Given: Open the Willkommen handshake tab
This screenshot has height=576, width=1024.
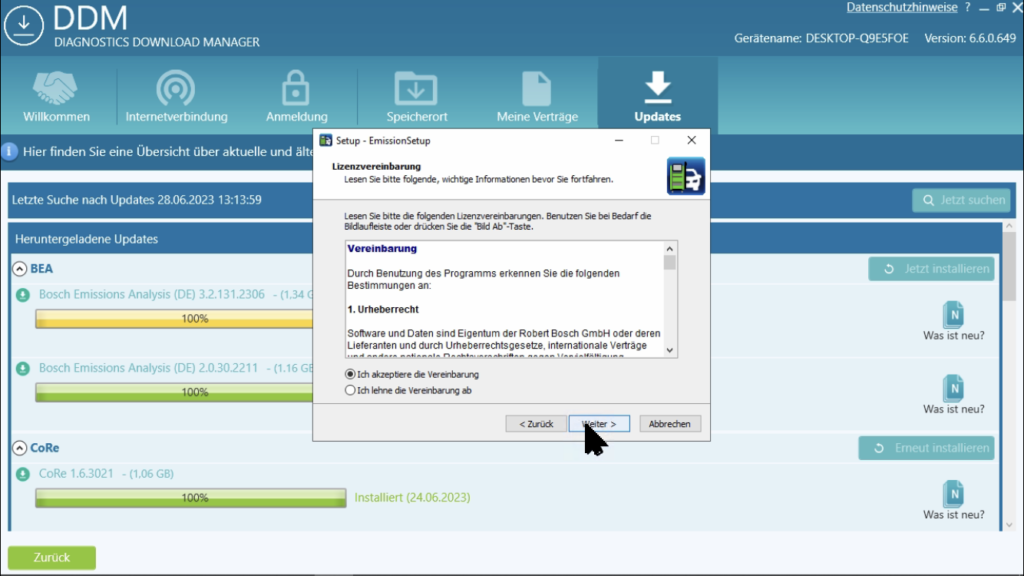Looking at the screenshot, I should point(56,97).
